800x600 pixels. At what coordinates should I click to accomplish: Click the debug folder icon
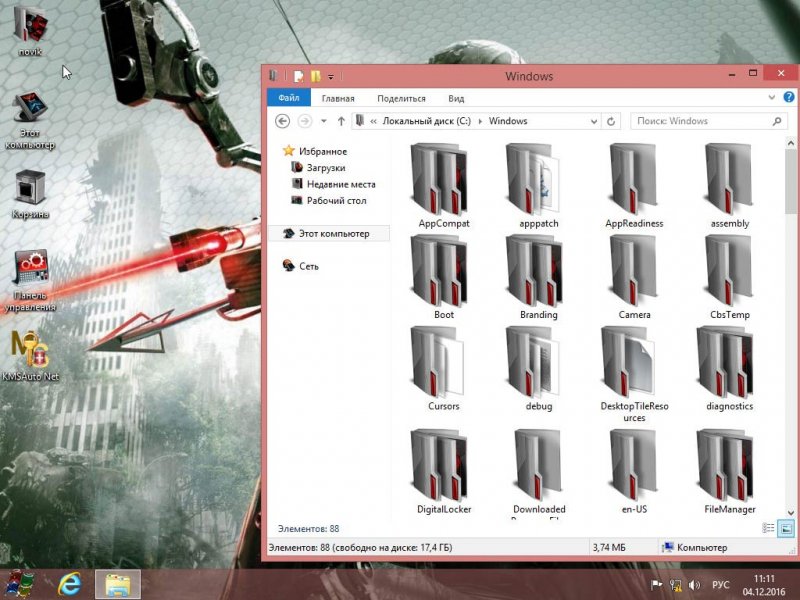(533, 362)
